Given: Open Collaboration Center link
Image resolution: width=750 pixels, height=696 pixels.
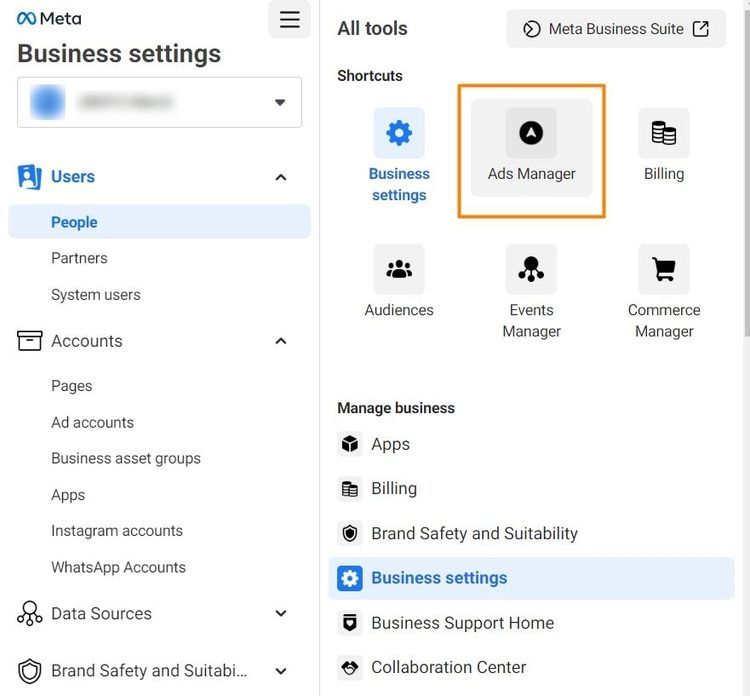Looking at the screenshot, I should pos(449,667).
